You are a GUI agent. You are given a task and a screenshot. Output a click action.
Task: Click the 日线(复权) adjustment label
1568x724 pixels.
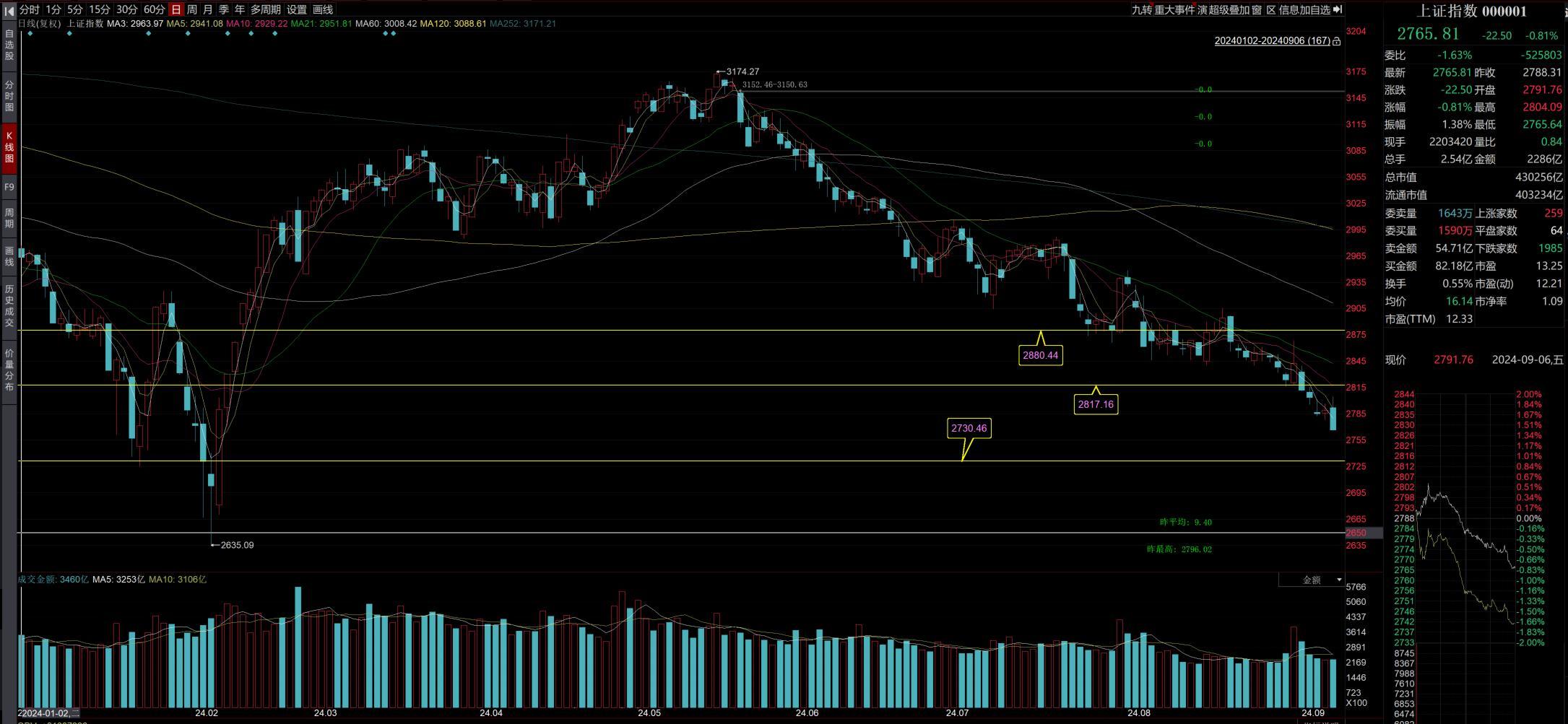tap(40, 24)
